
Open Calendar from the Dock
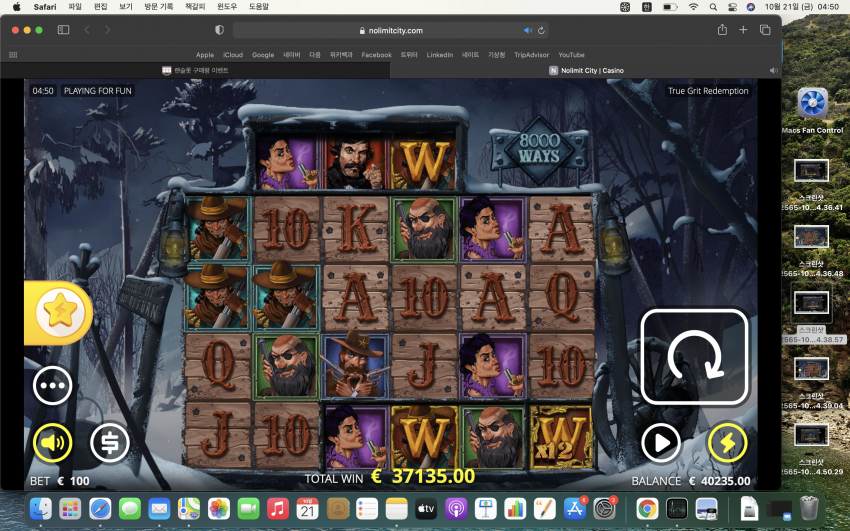pyautogui.click(x=307, y=509)
